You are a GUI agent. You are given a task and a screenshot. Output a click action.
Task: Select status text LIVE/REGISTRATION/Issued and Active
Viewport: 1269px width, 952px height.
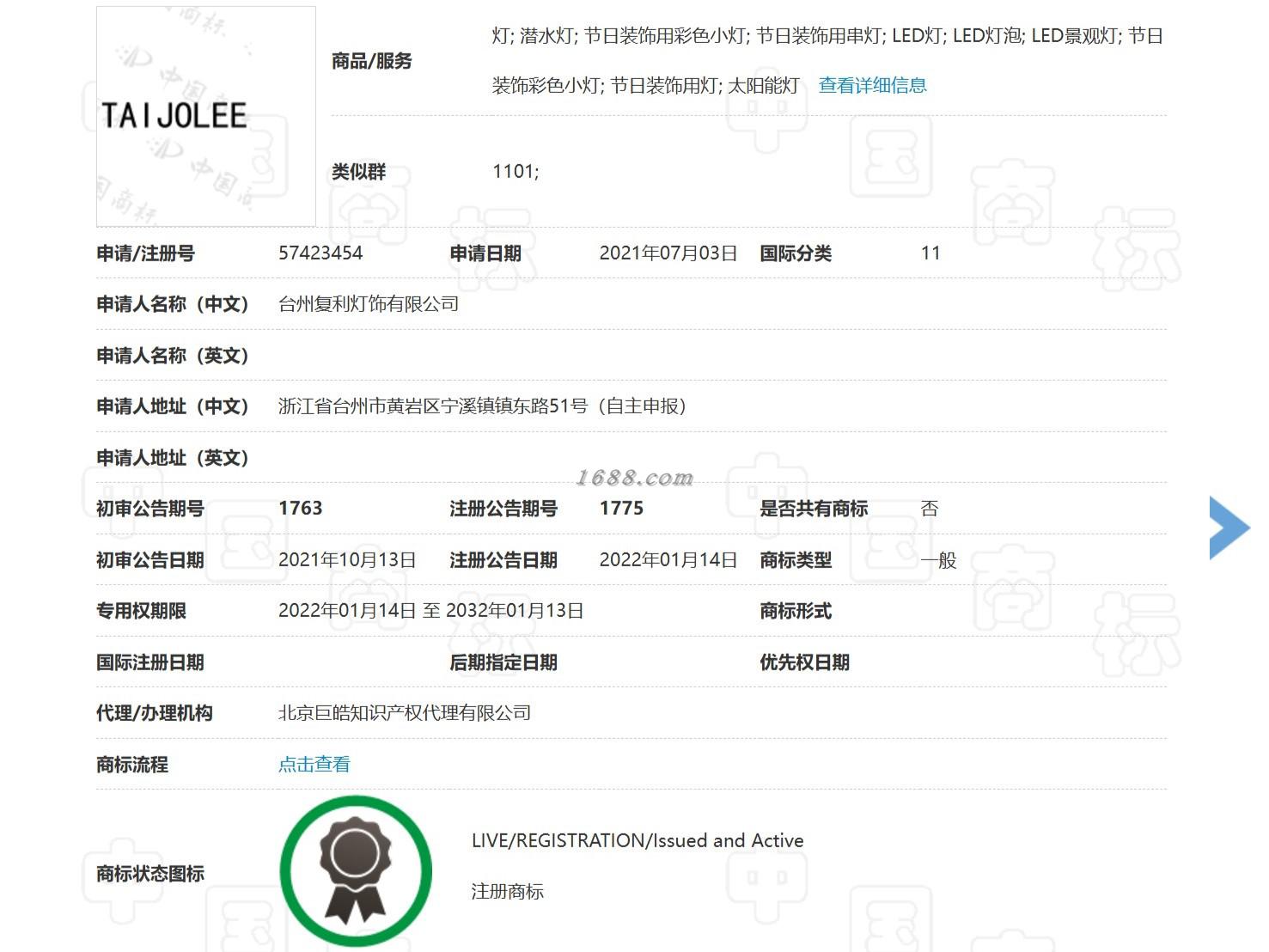coord(638,840)
